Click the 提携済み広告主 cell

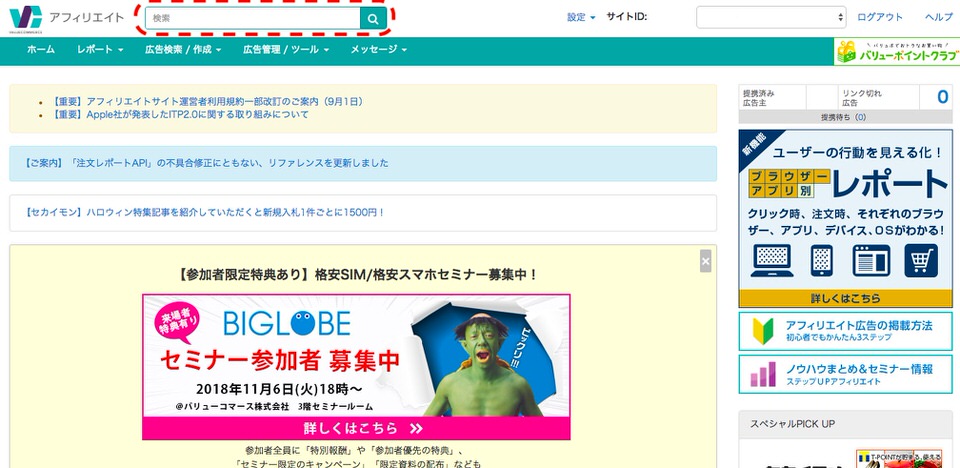772,98
